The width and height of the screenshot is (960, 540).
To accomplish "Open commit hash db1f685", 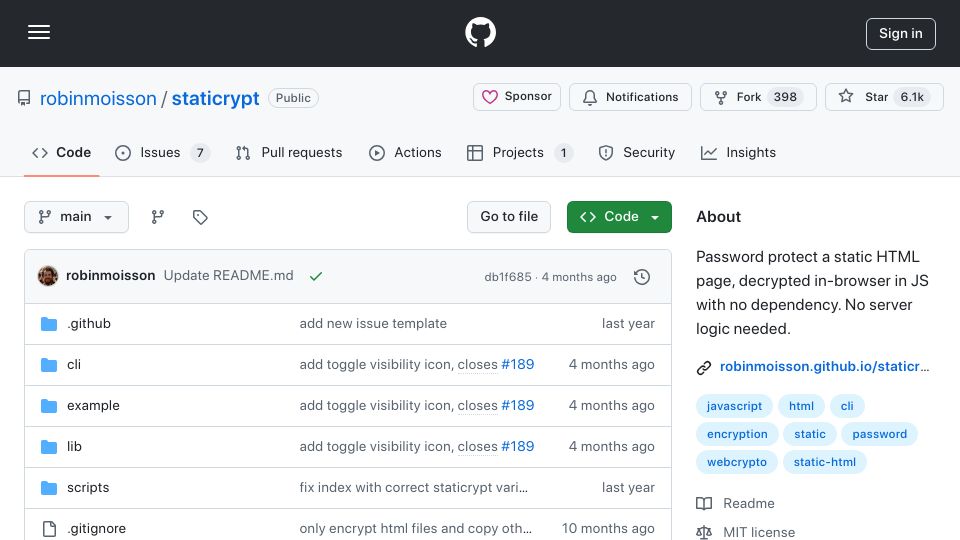I will click(x=508, y=277).
